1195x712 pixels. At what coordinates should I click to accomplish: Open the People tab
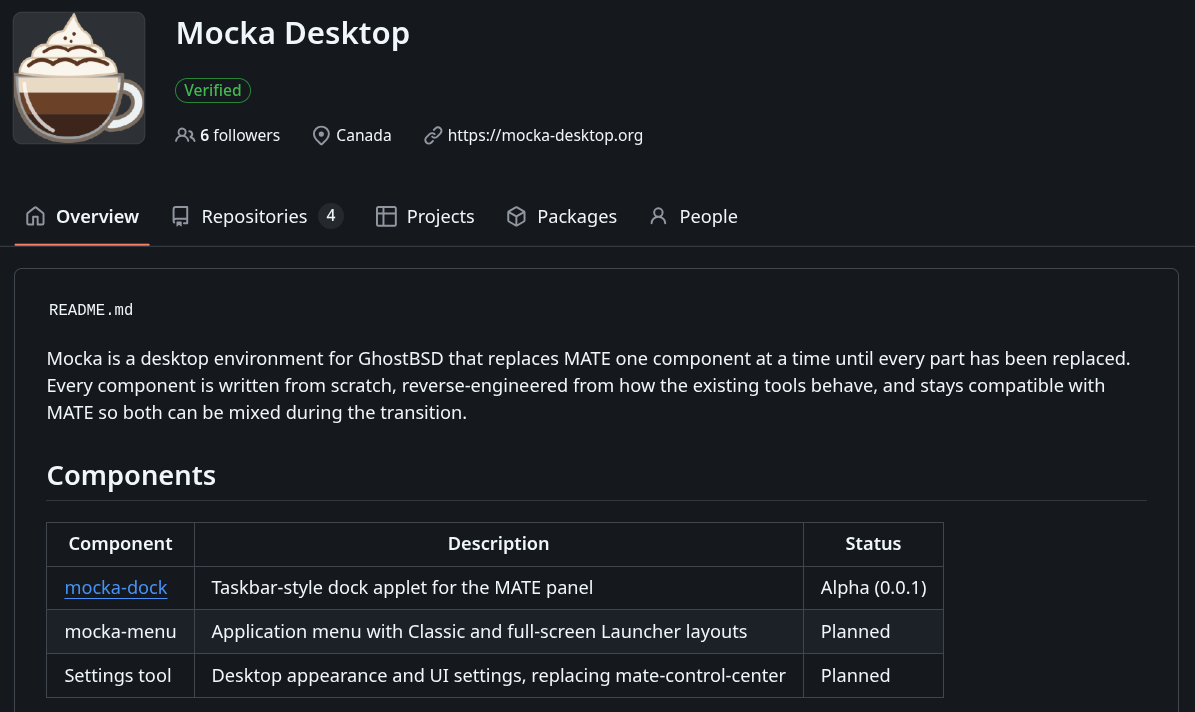tap(694, 216)
